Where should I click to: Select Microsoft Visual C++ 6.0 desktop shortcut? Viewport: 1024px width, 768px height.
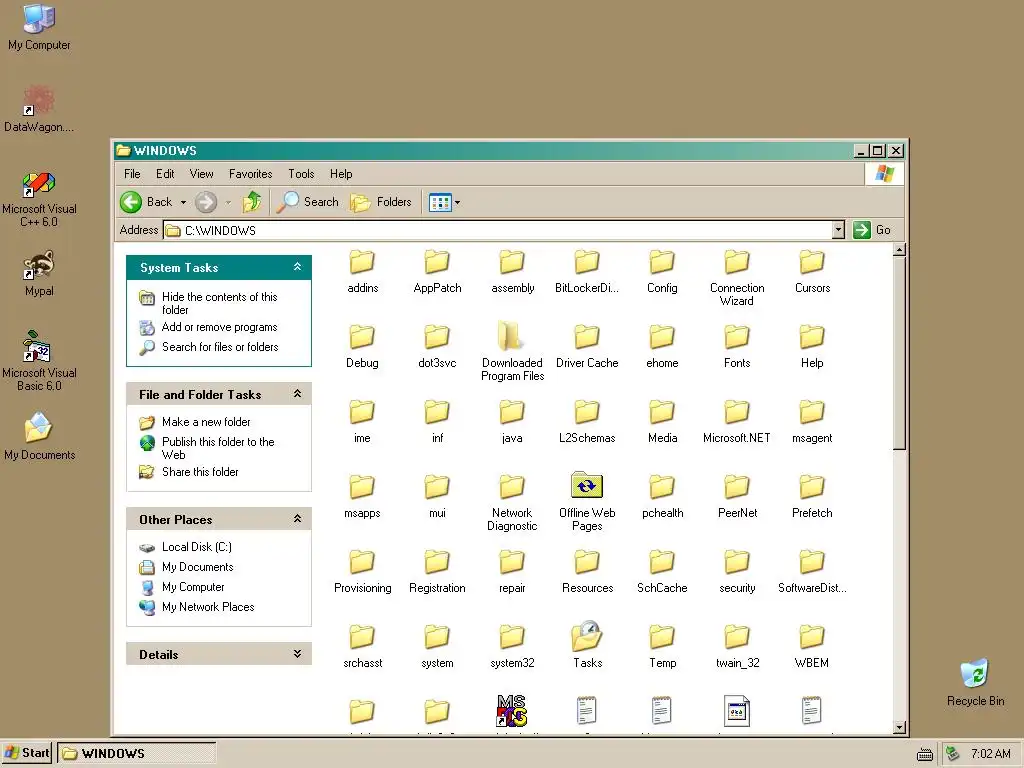click(x=39, y=199)
